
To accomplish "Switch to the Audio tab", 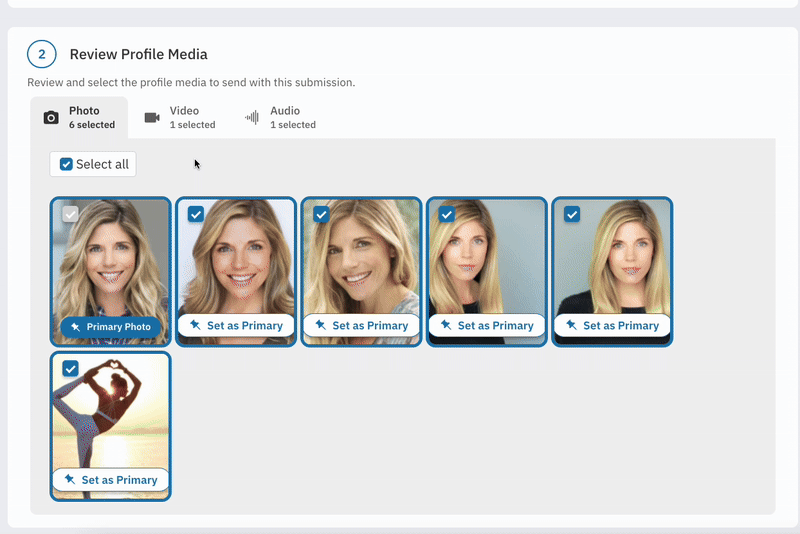I will coord(280,117).
